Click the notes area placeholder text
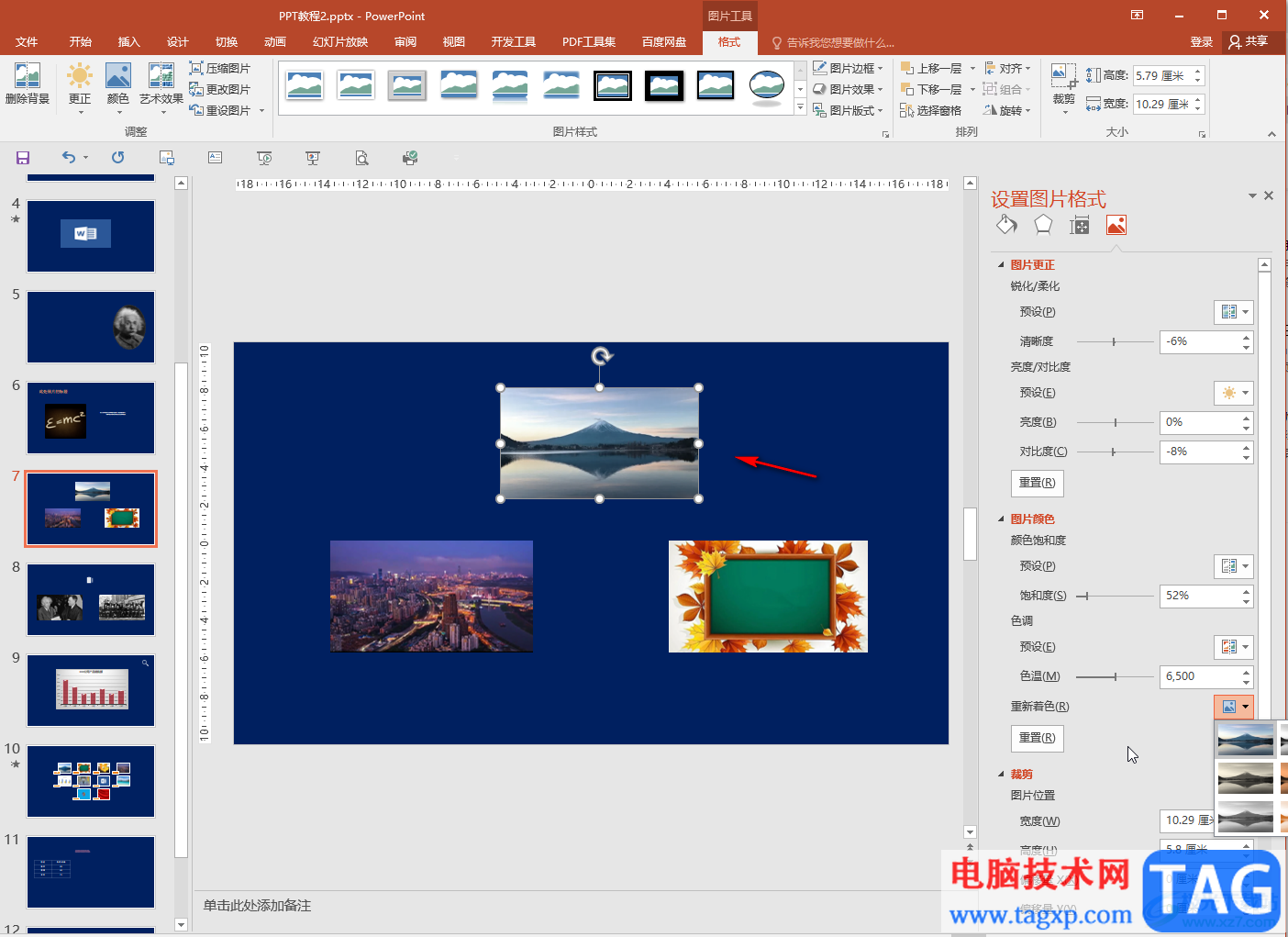 tap(257, 906)
